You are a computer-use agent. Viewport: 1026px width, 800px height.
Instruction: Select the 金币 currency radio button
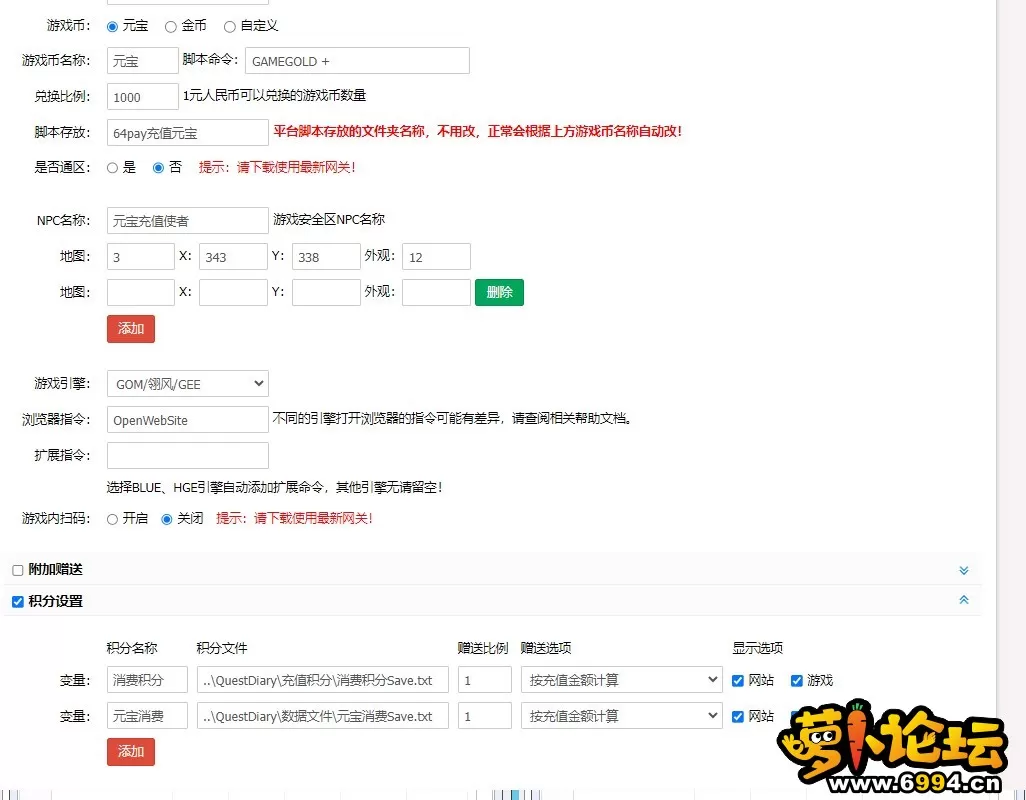point(171,26)
